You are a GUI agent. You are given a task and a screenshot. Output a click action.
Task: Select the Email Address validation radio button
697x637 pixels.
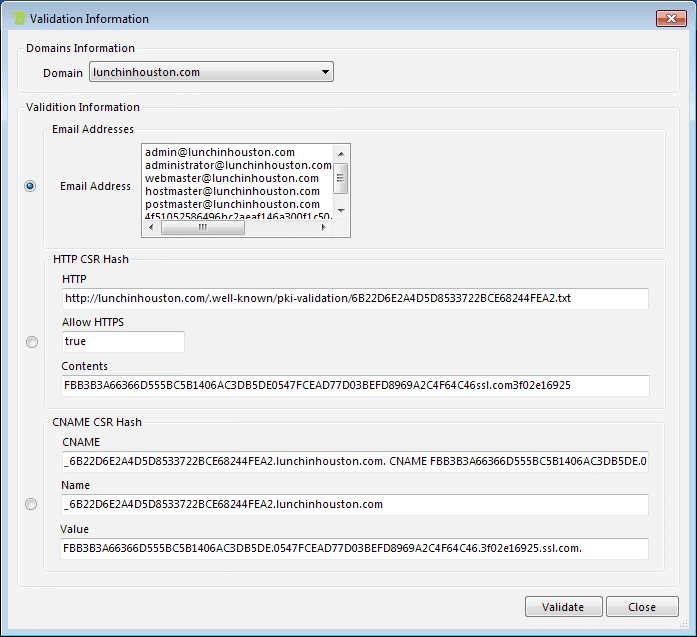(x=30, y=186)
